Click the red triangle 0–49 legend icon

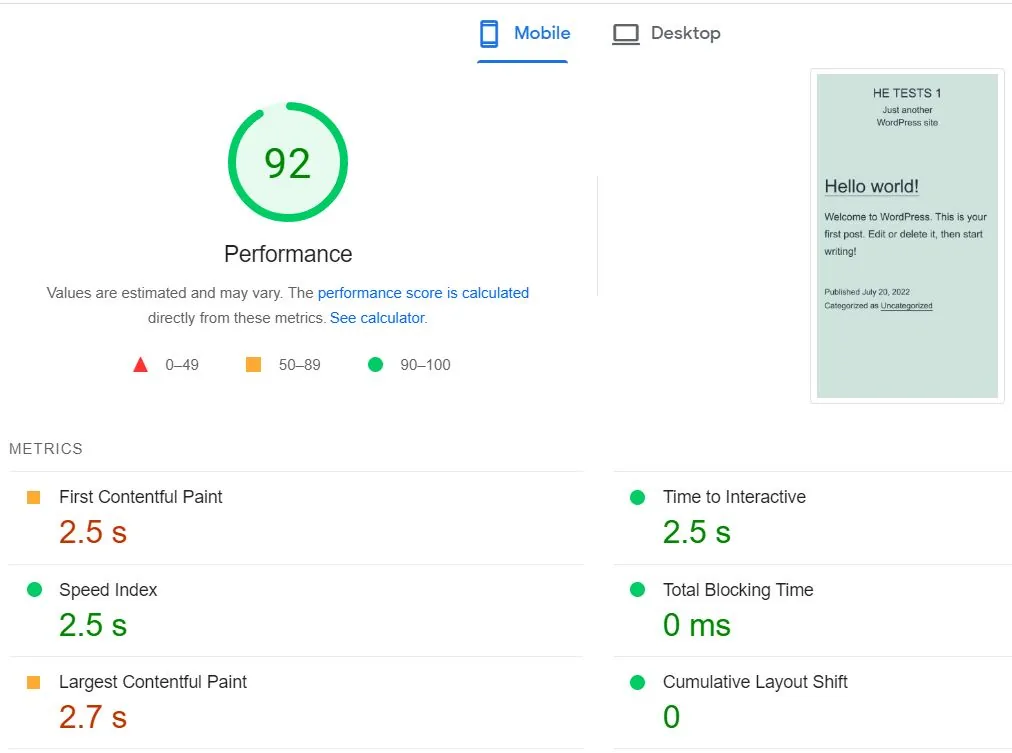(140, 365)
